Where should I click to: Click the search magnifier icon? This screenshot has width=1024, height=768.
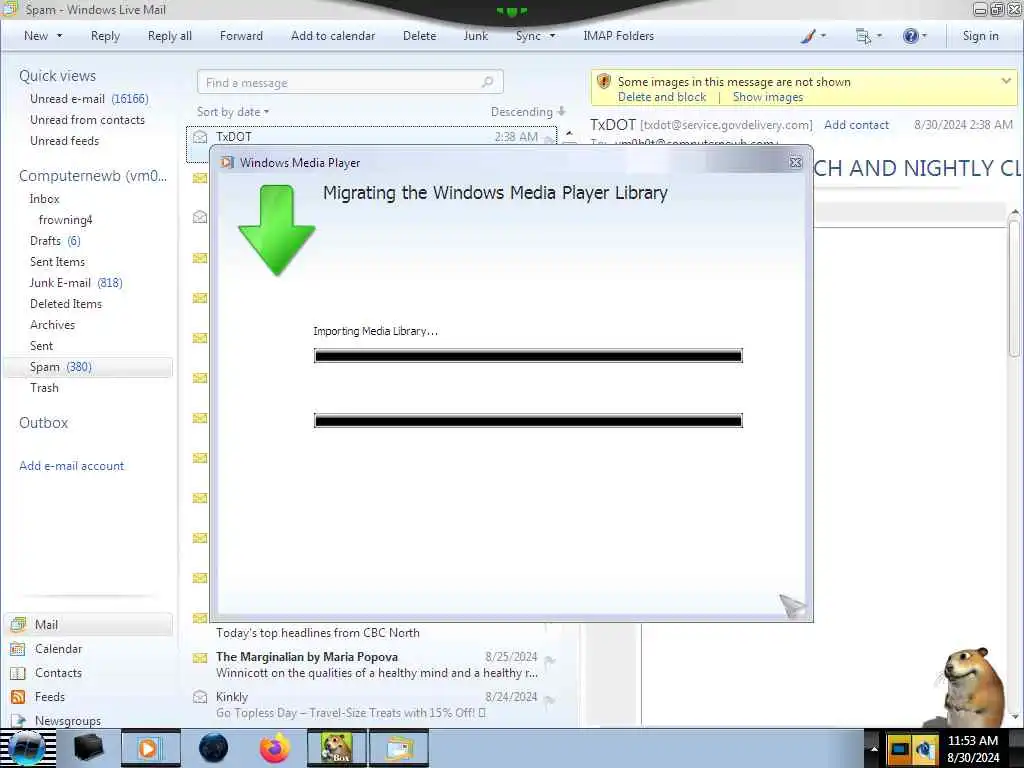(x=487, y=82)
